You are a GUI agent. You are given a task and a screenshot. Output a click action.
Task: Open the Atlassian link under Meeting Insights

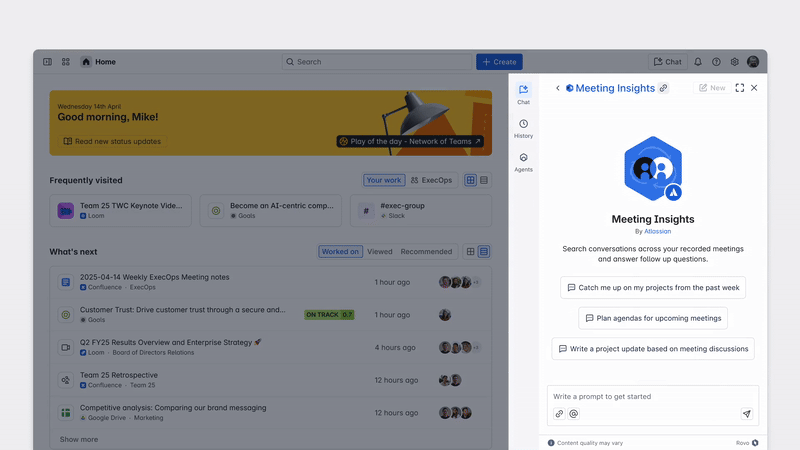[x=658, y=231]
